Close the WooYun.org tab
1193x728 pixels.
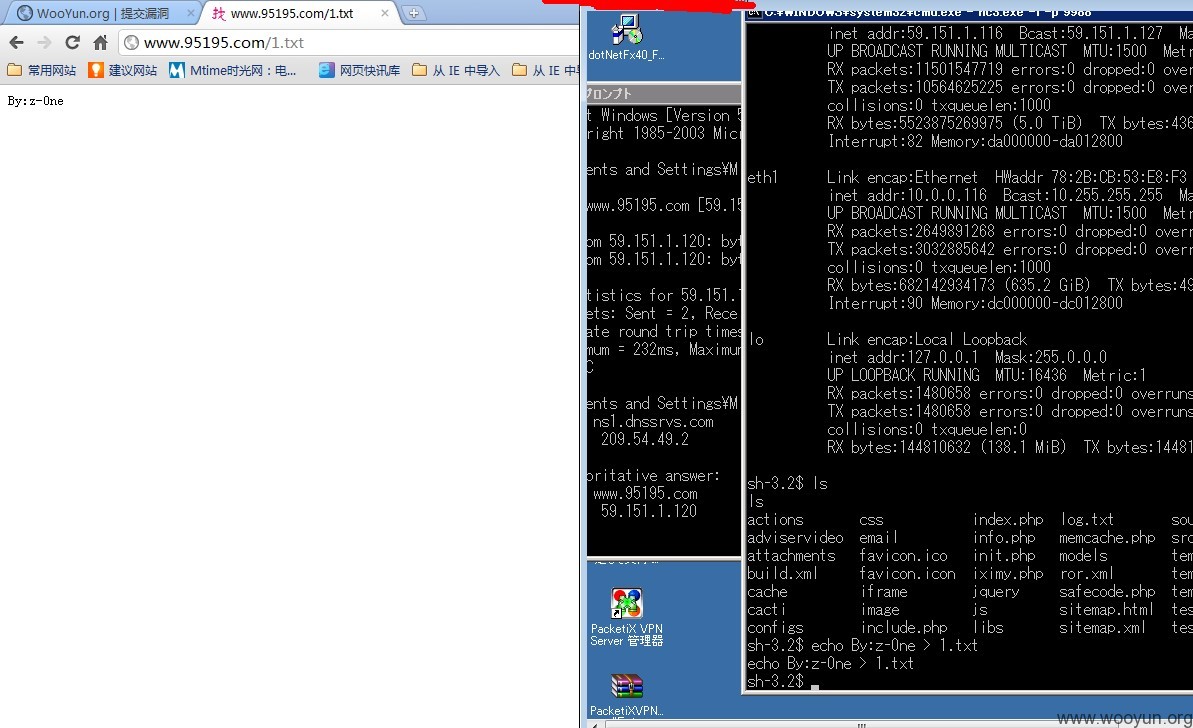190,13
